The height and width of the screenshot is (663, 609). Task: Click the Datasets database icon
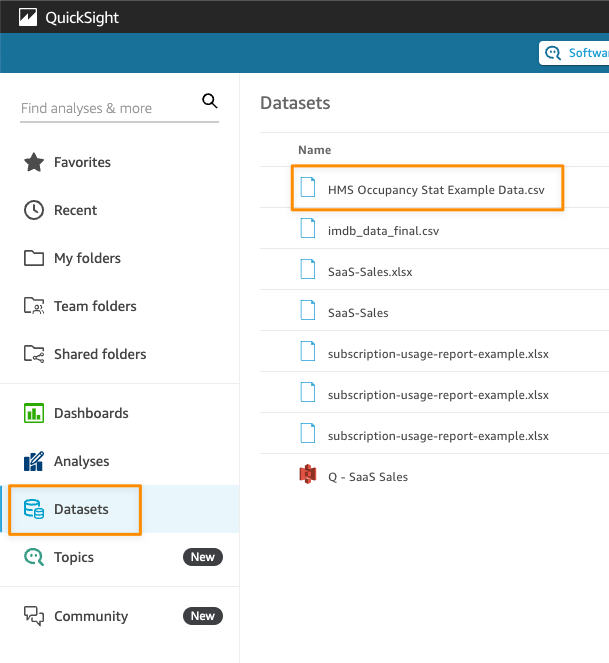point(34,509)
